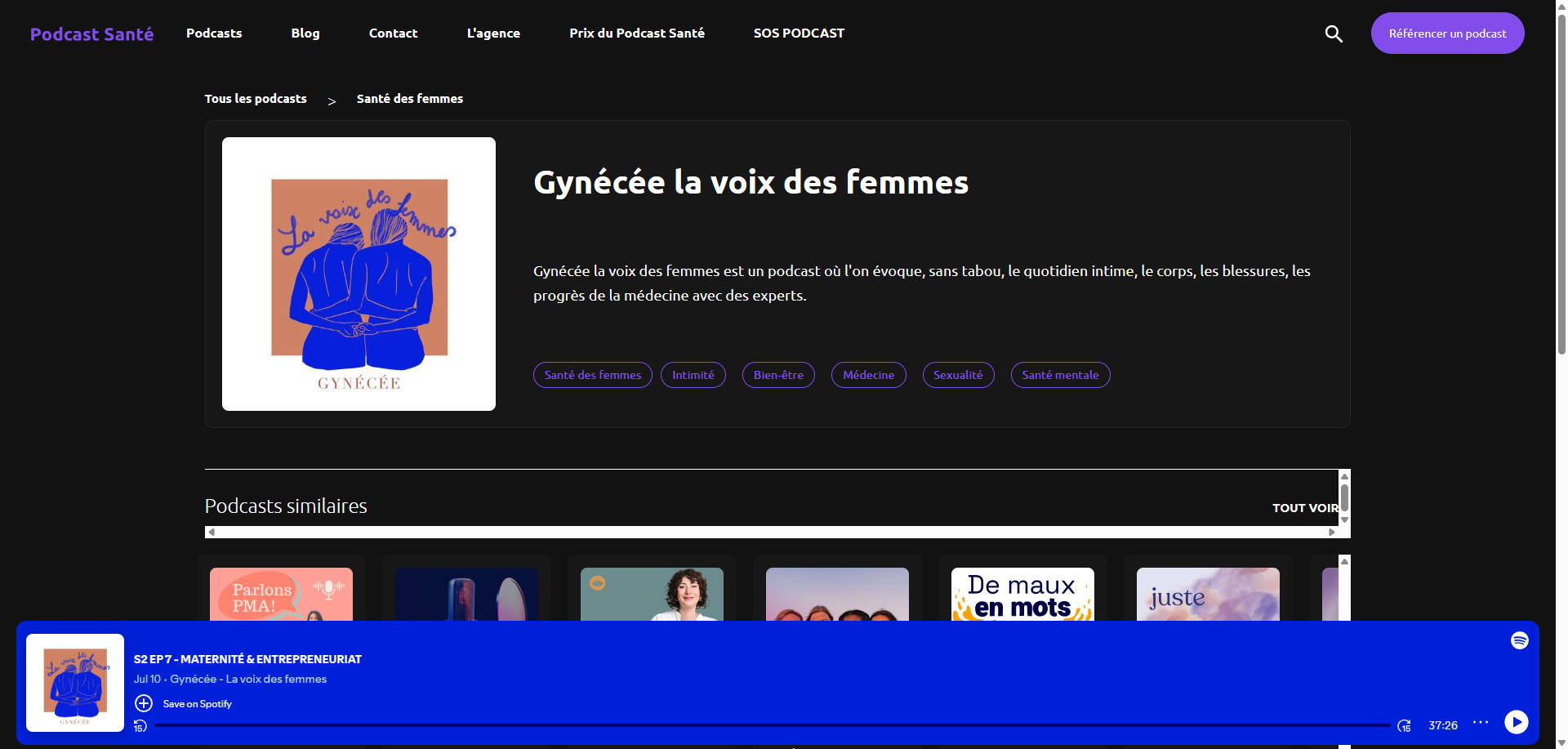Open the search magnifier icon
The image size is (1568, 749).
(x=1333, y=33)
